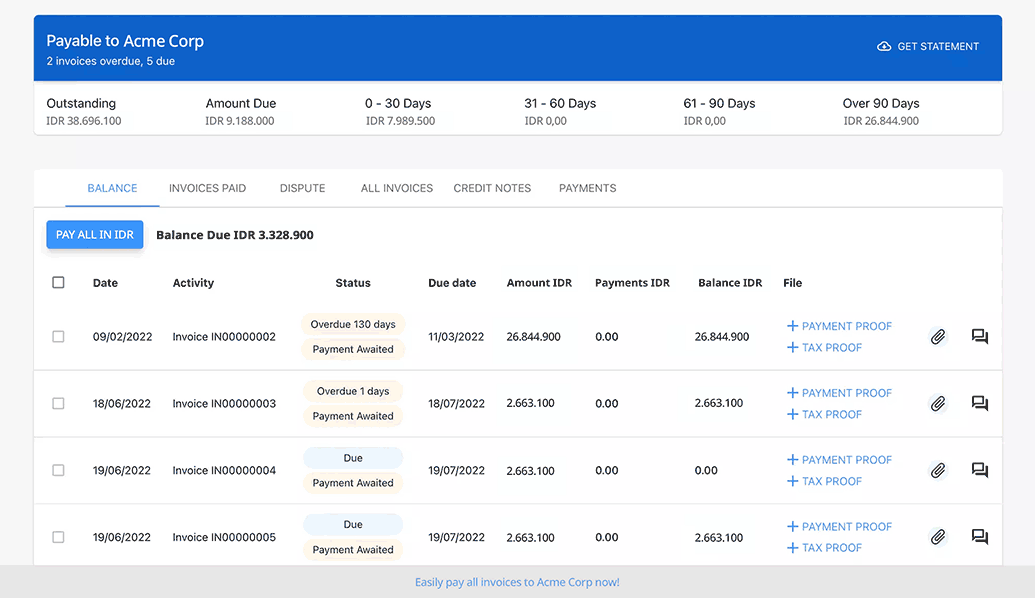Add payment proof for Invoice IN00000002

[840, 326]
